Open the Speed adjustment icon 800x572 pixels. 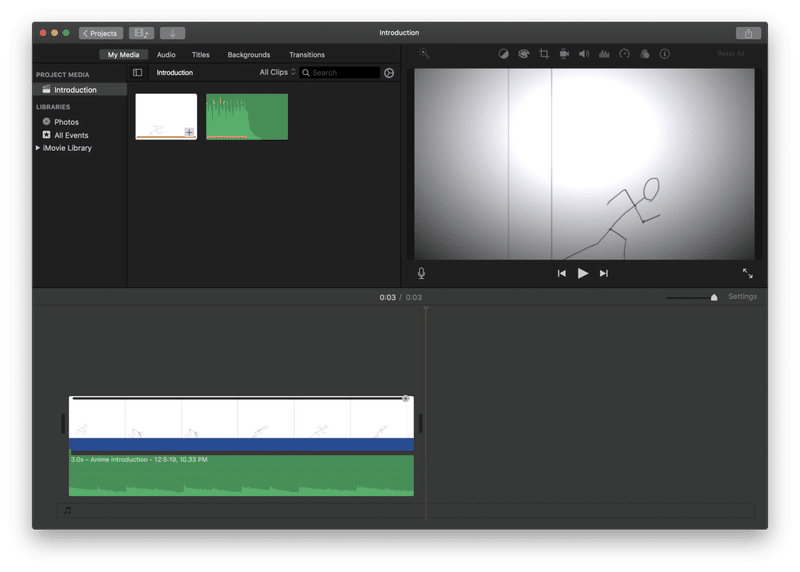pyautogui.click(x=624, y=54)
